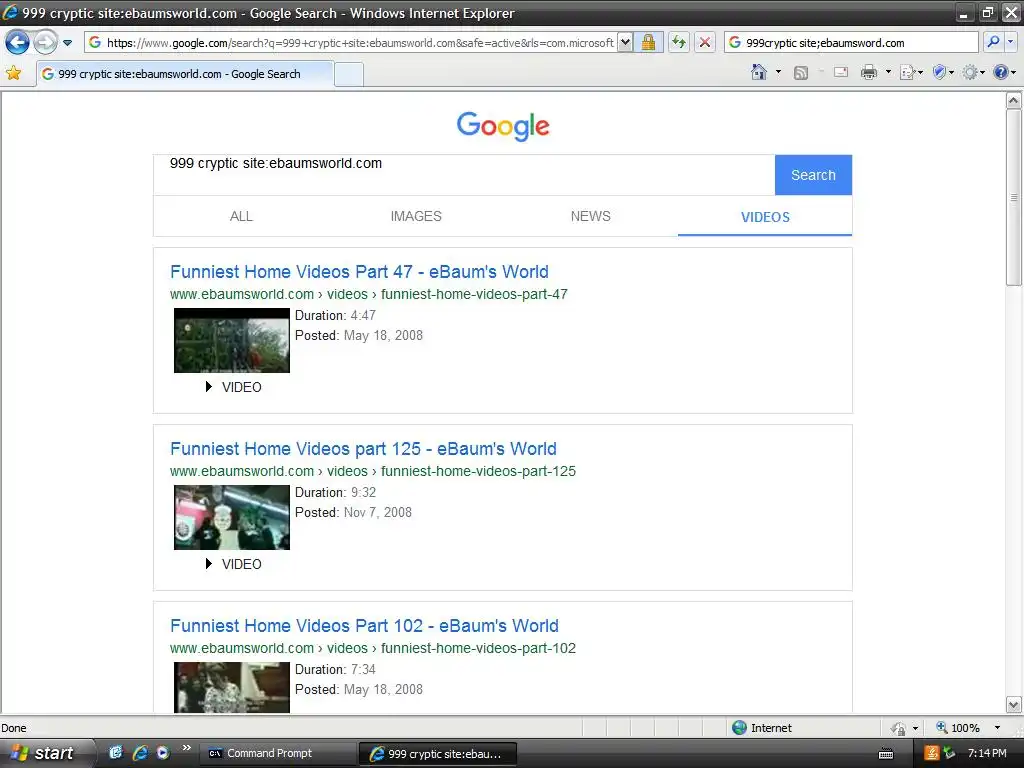Expand the zoom level dropdown arrow
The image size is (1024, 768).
click(997, 728)
